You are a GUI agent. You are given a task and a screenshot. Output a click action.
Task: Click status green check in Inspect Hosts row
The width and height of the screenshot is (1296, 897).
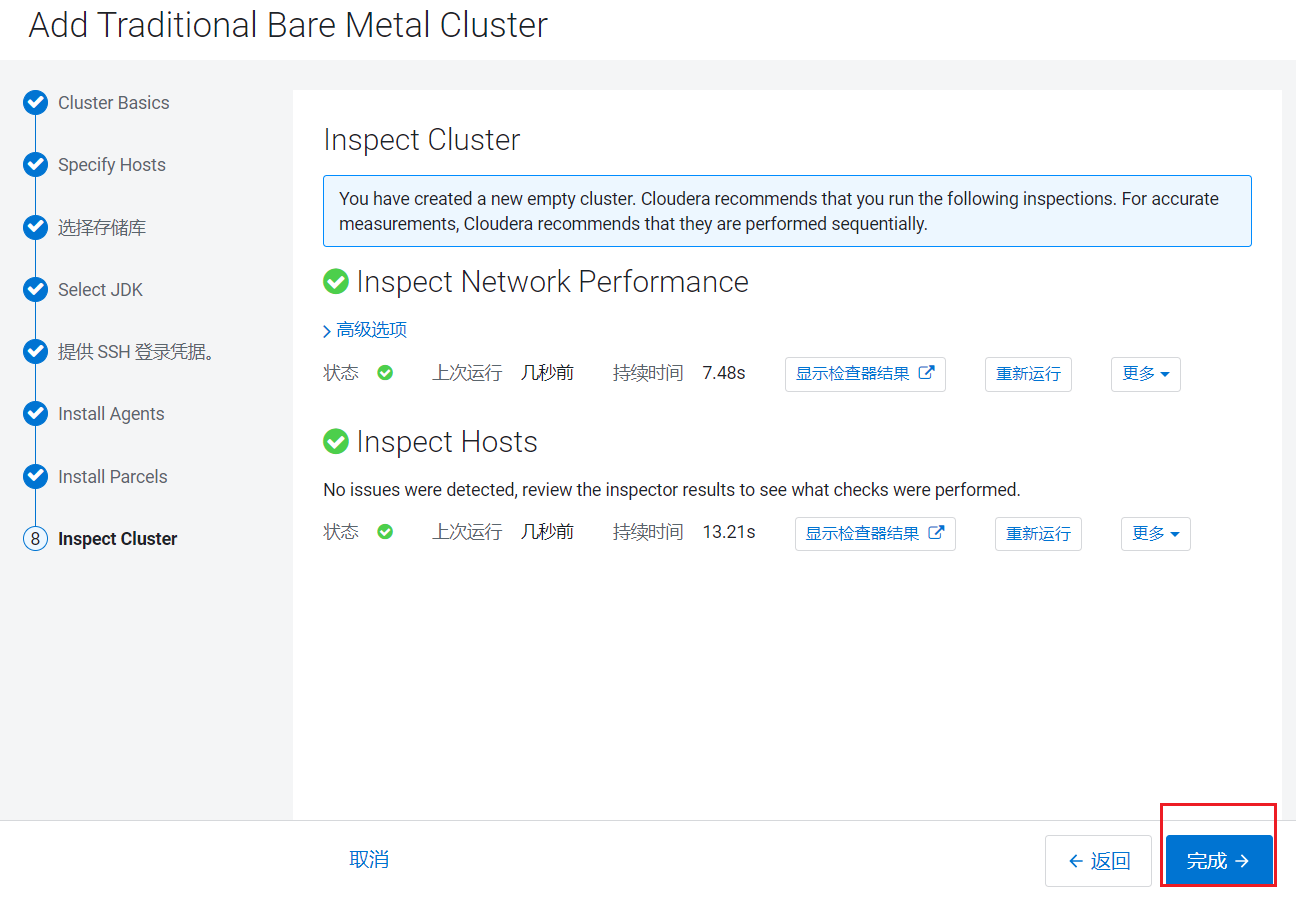(x=385, y=532)
